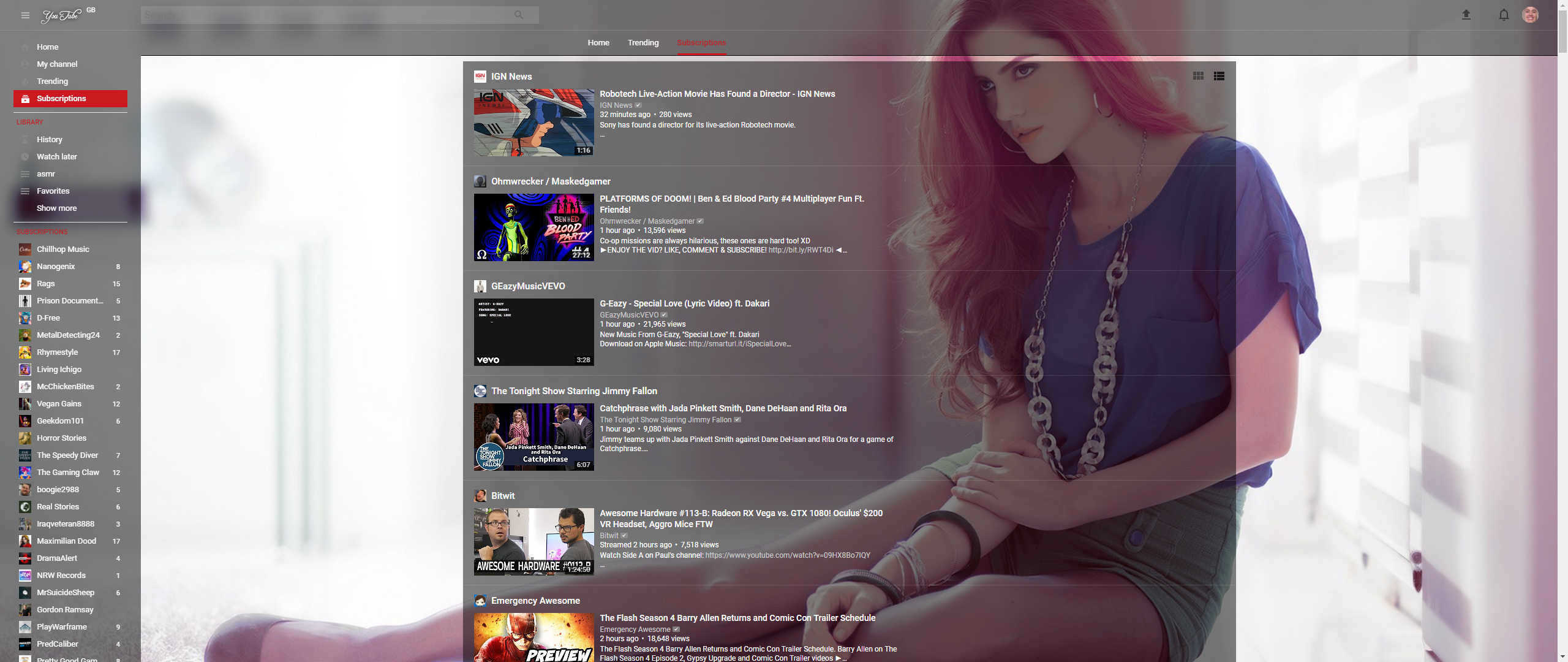Collapse the sidebar with the hamburger icon
1568x662 pixels.
point(25,15)
